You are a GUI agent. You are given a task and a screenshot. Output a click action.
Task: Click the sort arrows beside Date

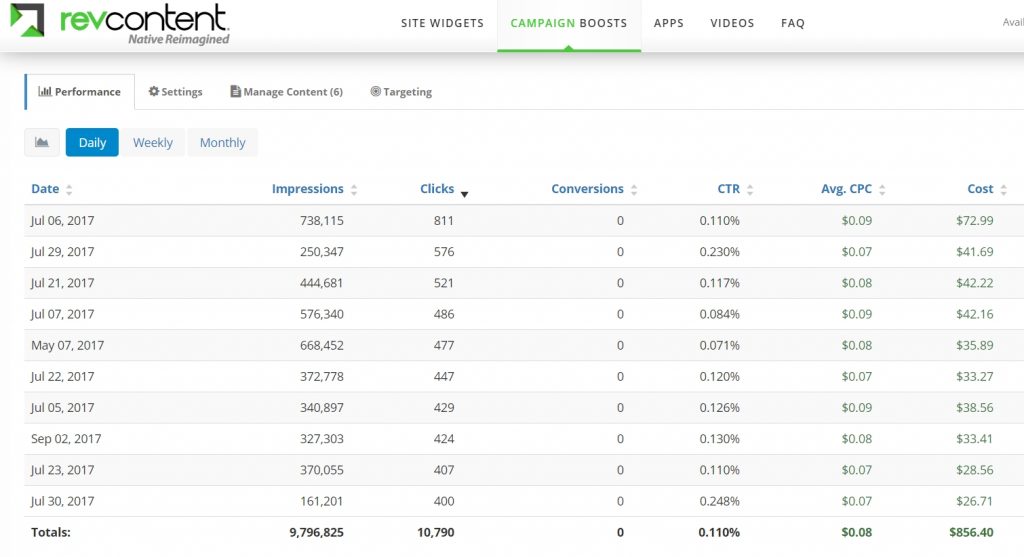(x=69, y=190)
